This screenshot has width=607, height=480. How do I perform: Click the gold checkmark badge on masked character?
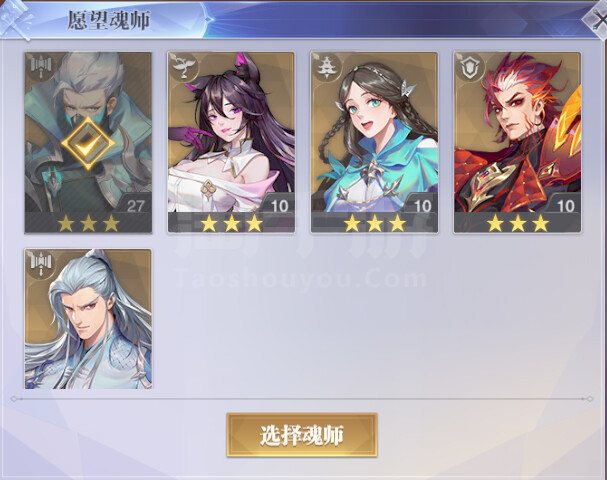(88, 143)
